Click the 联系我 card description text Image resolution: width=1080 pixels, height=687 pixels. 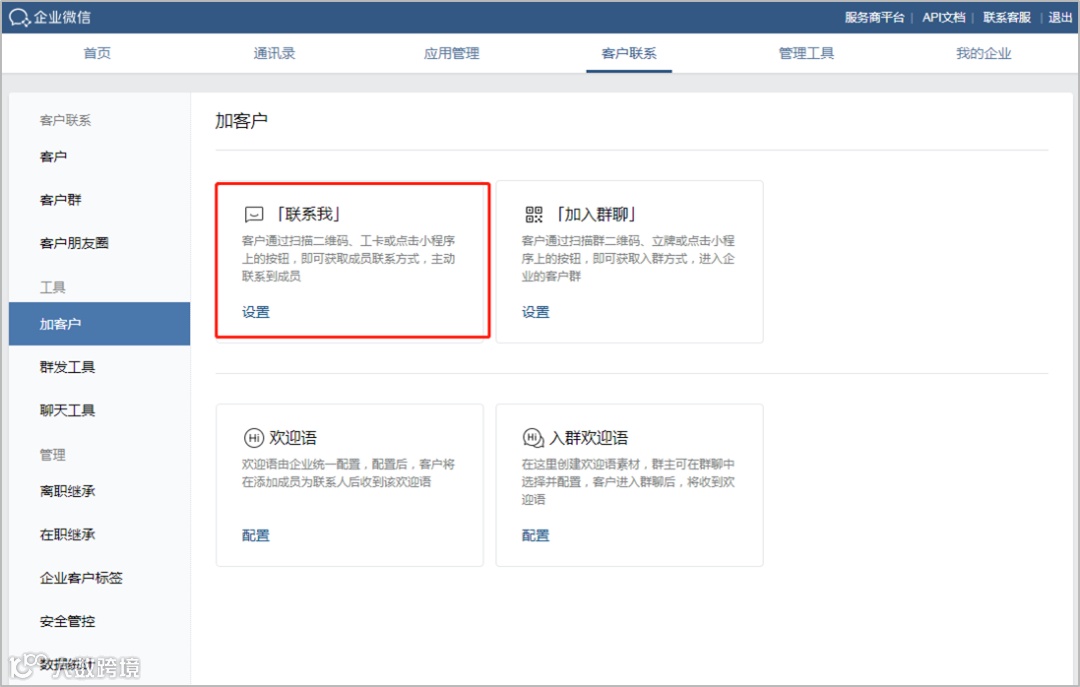[x=349, y=258]
